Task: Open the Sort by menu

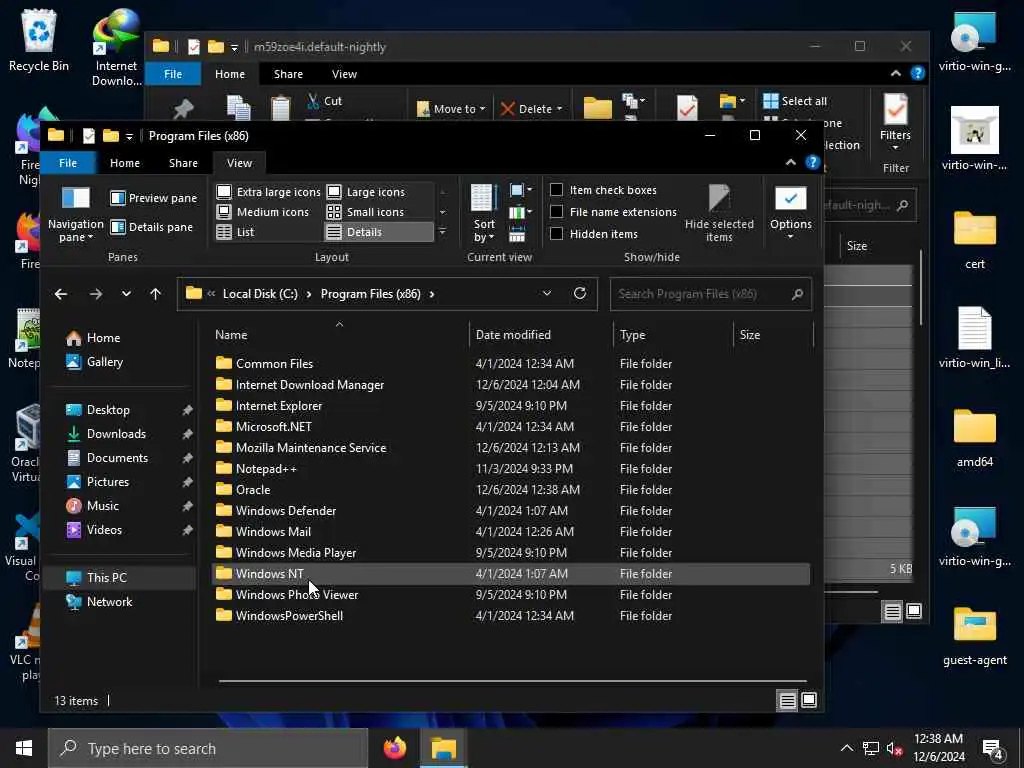Action: 484,214
